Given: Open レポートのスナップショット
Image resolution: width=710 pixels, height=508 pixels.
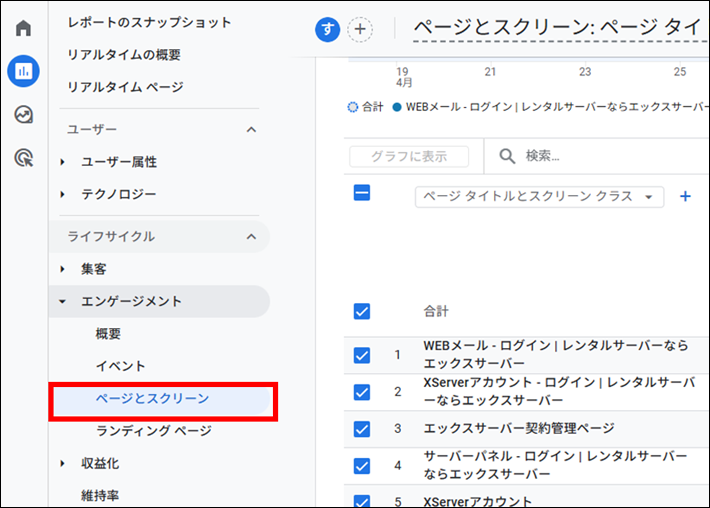Looking at the screenshot, I should [x=149, y=23].
